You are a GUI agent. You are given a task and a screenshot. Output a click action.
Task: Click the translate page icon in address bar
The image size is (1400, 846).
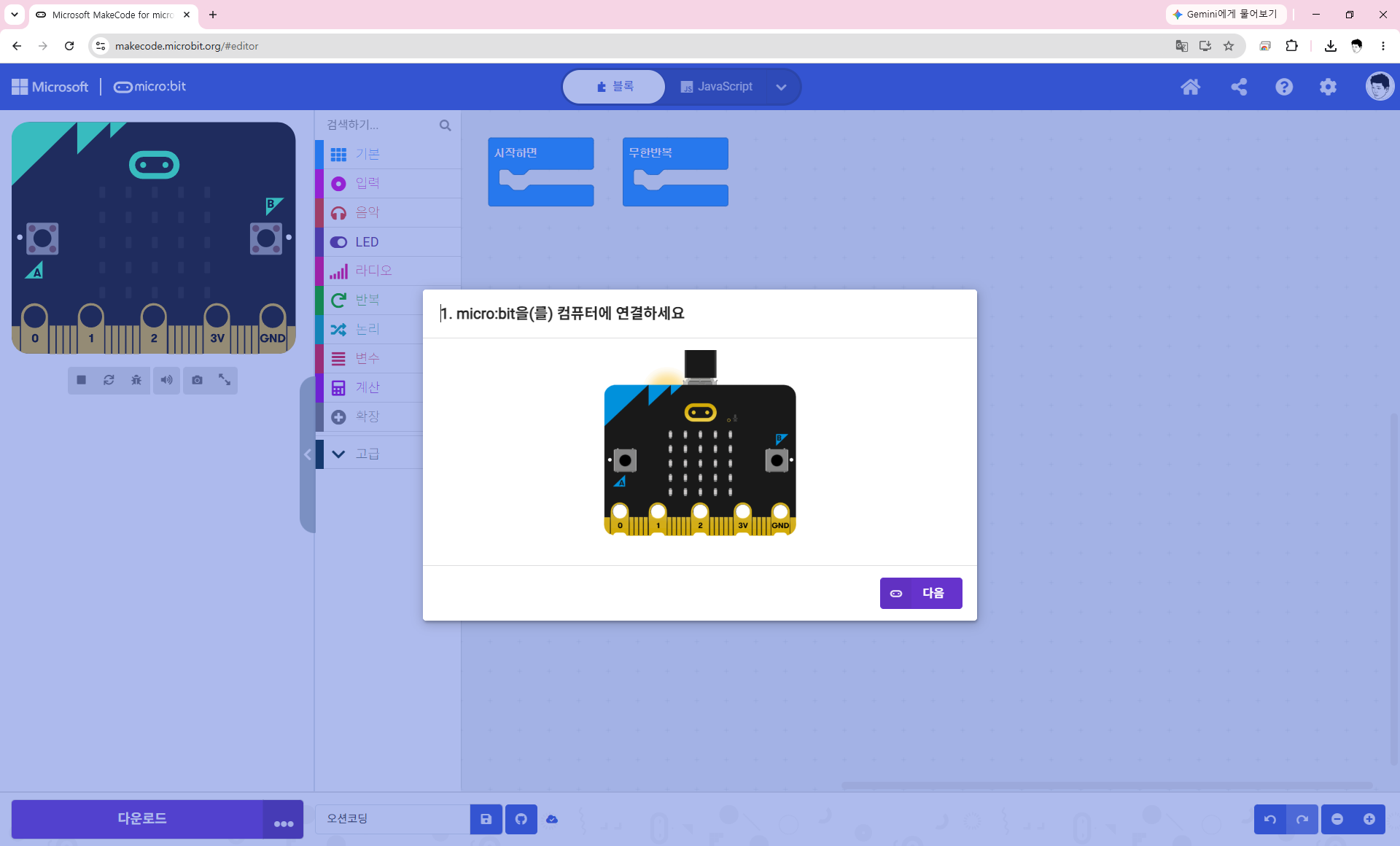pos(1182,46)
